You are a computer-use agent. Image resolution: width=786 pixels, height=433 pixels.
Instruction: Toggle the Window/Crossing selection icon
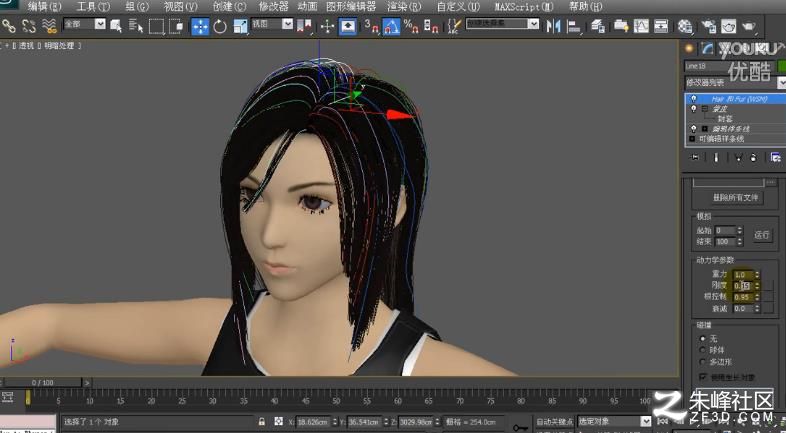click(x=176, y=26)
